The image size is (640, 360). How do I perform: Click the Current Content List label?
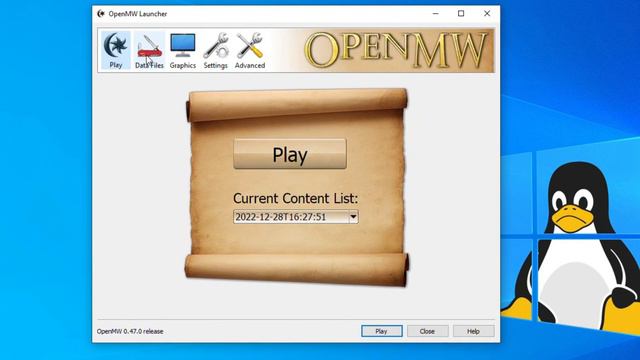coord(296,198)
